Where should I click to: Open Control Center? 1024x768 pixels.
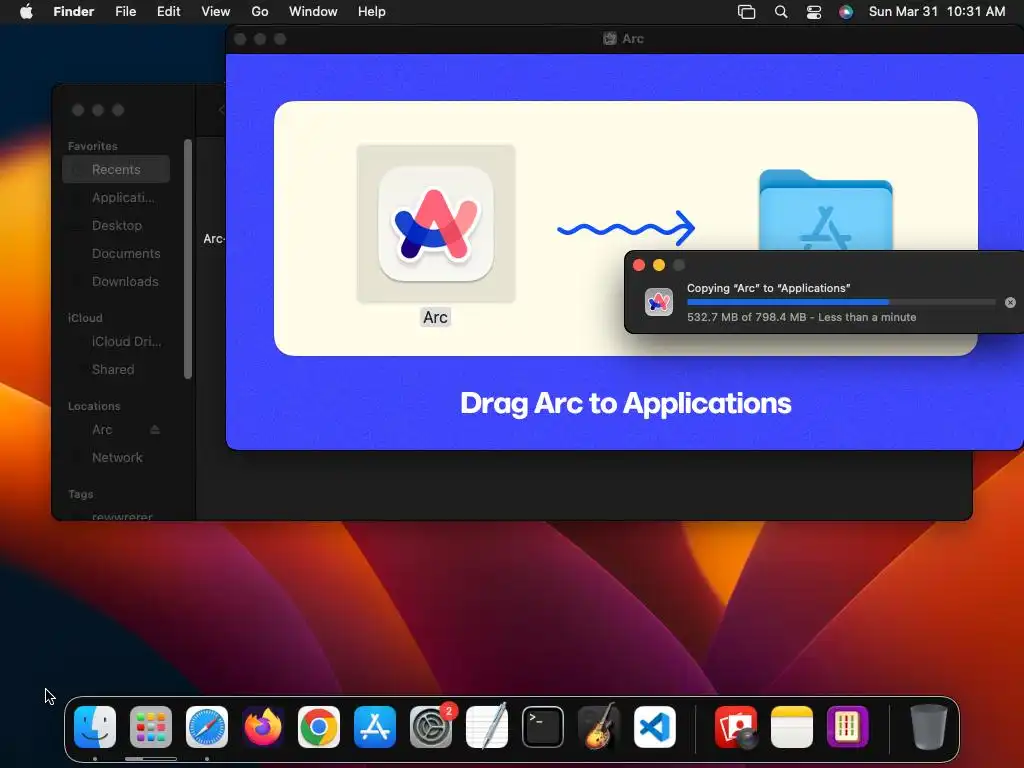(x=814, y=12)
